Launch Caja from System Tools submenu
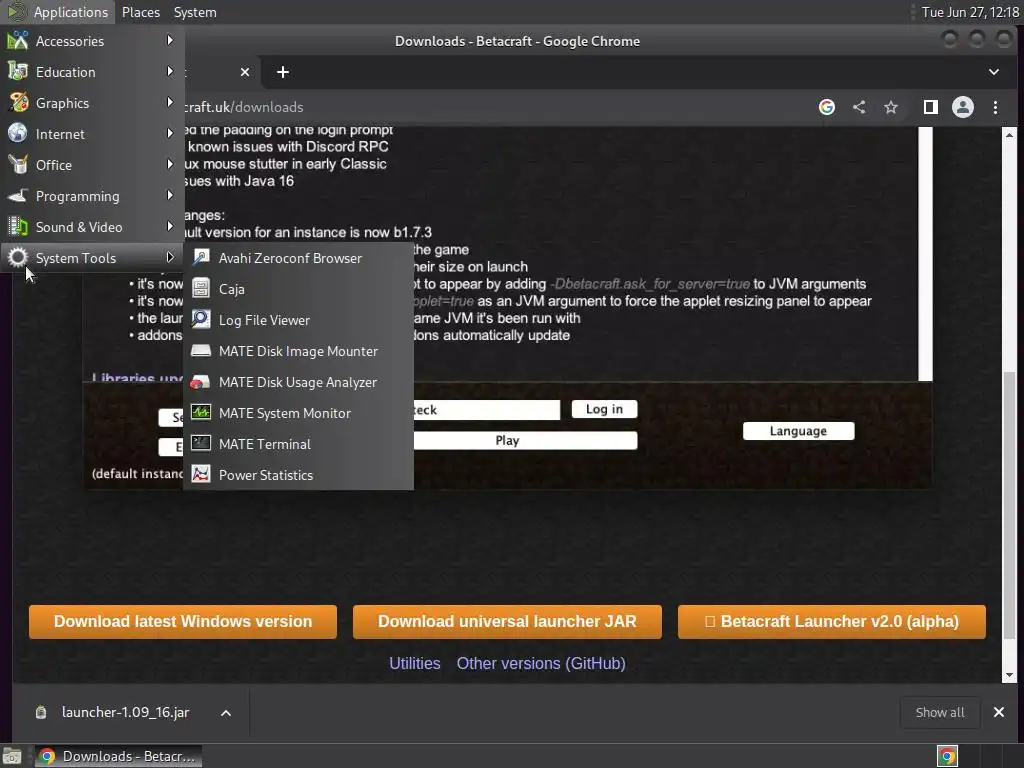The image size is (1024, 768). 298,289
